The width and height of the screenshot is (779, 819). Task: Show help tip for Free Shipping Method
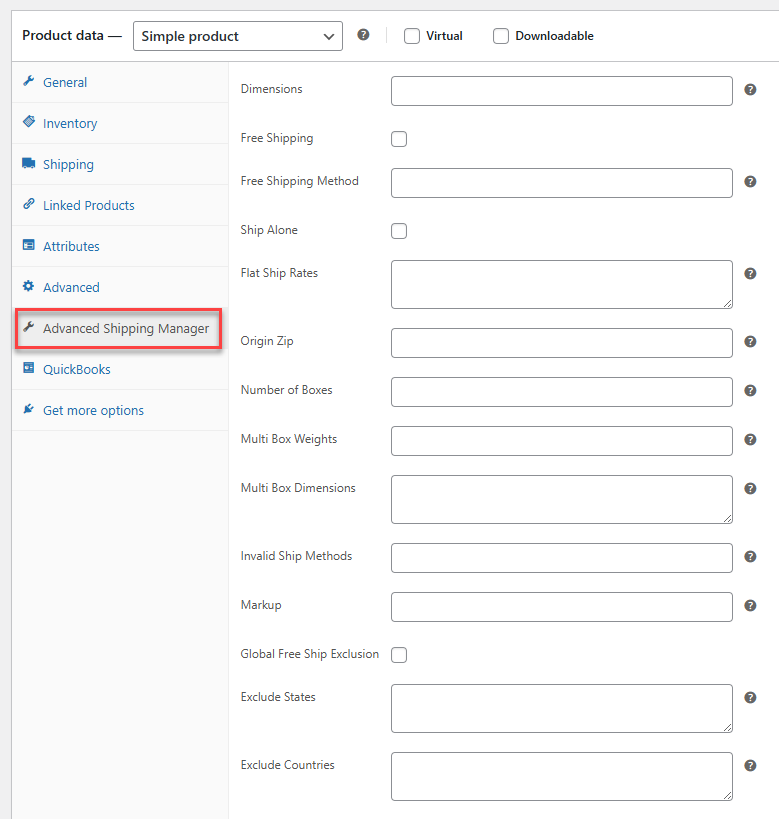tap(750, 182)
